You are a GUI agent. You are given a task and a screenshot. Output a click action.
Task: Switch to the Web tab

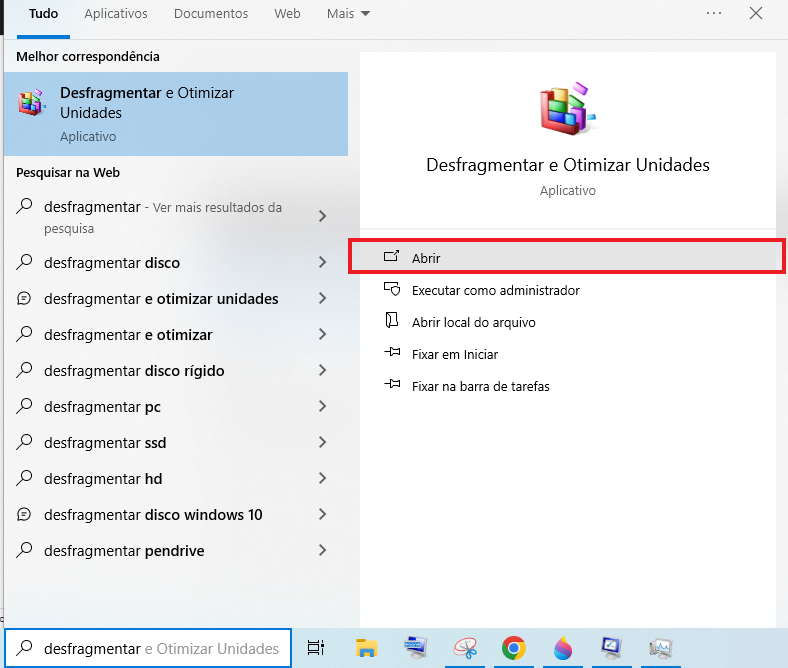[287, 14]
